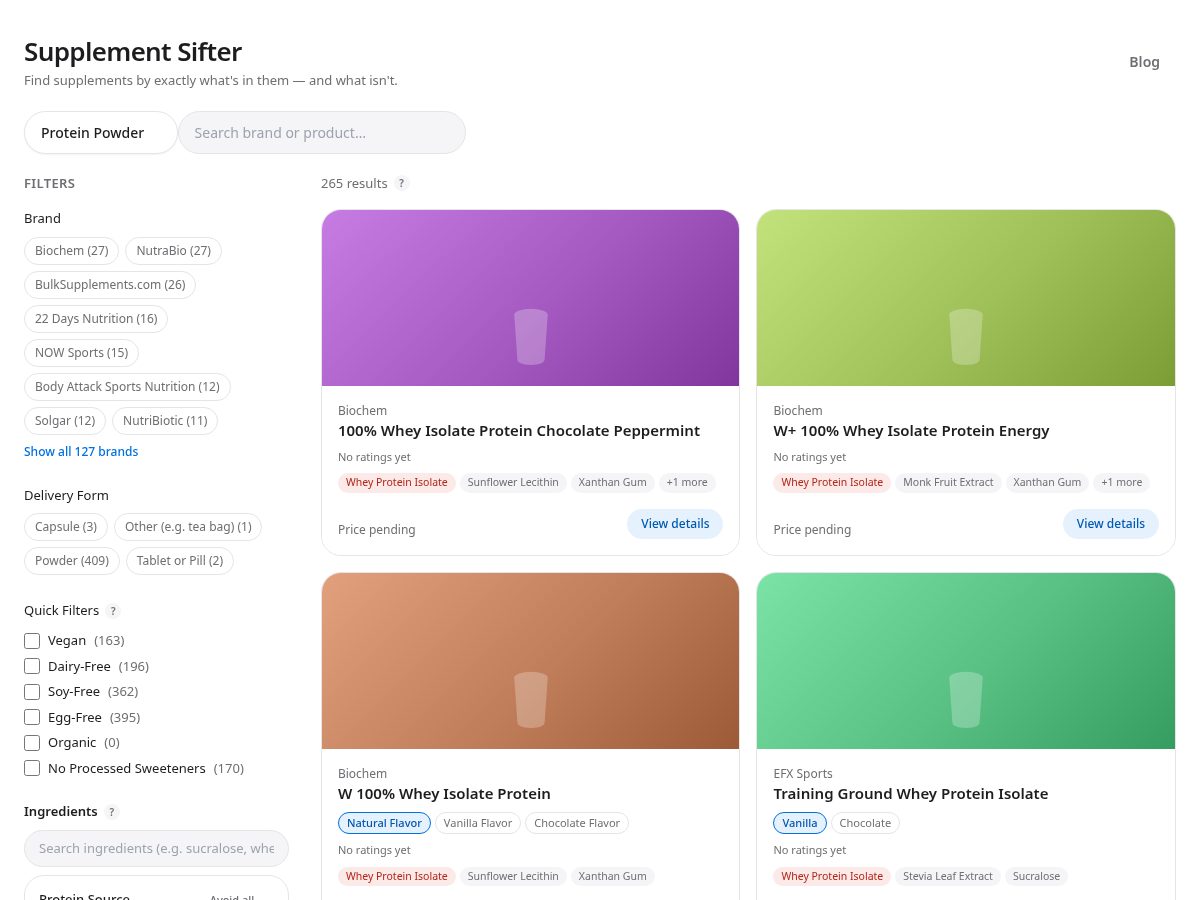Click Monk Fruit Extract ingredient tag

tap(948, 482)
